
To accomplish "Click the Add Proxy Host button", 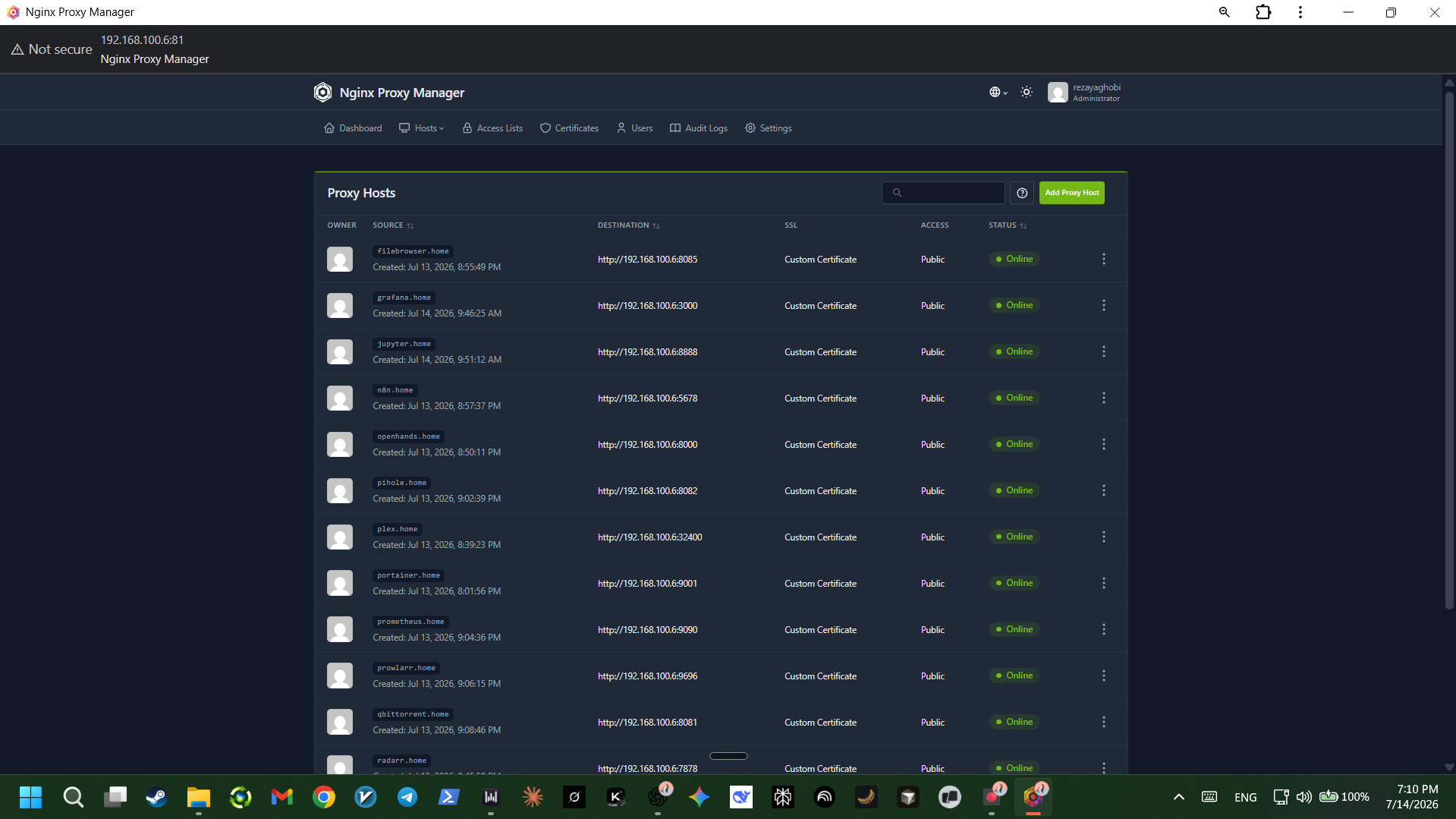I will coord(1071,193).
